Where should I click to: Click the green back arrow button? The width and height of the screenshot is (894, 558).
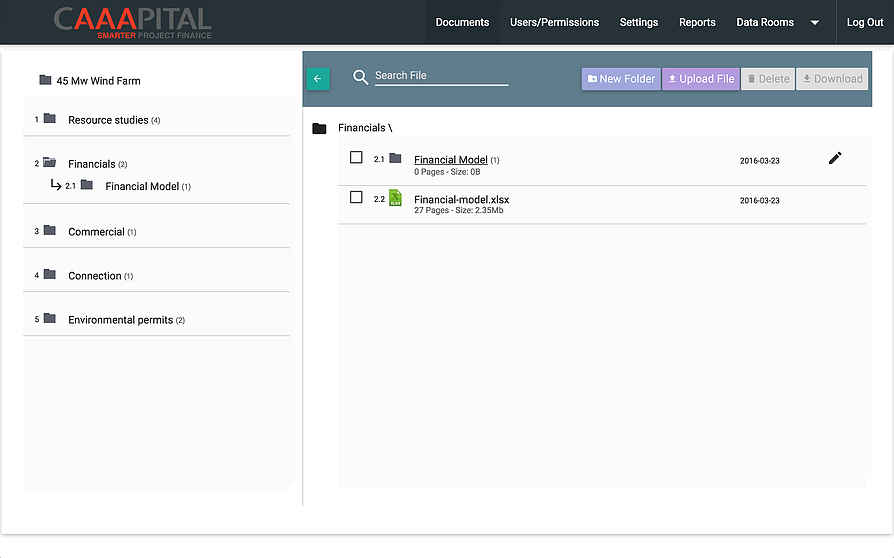[x=318, y=79]
